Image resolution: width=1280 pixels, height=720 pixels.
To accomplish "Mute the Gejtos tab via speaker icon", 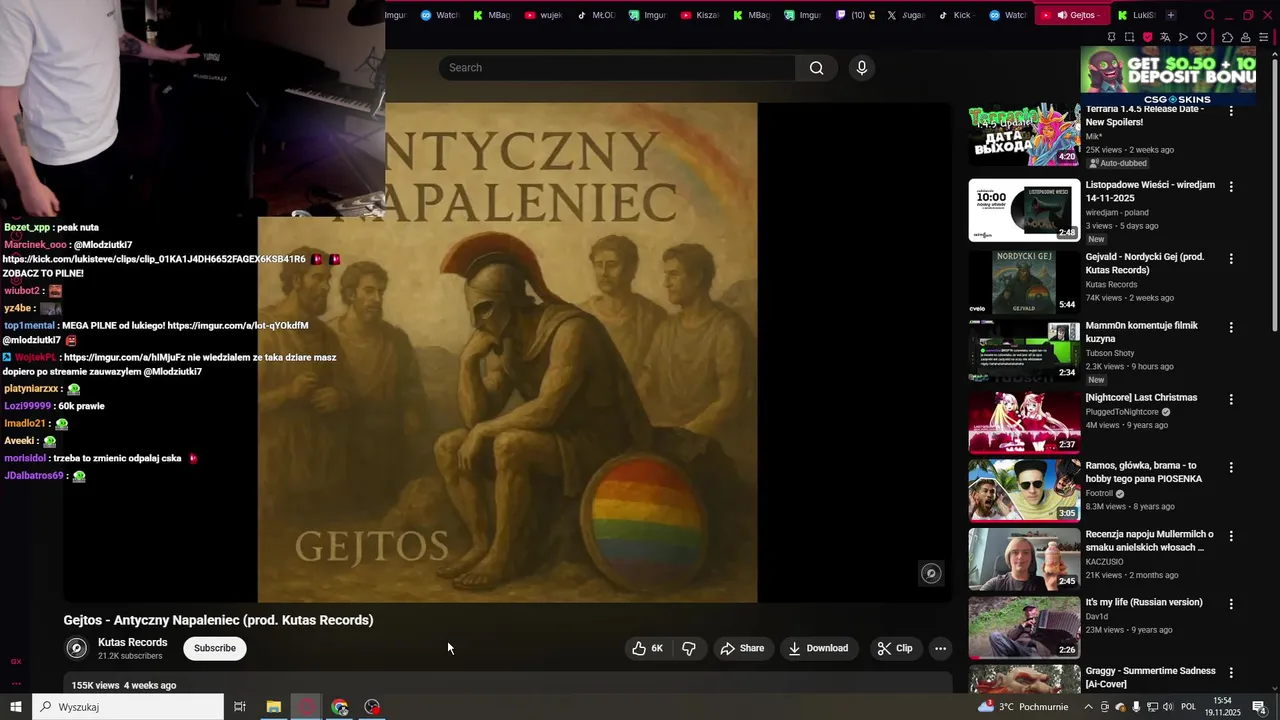I will pyautogui.click(x=1062, y=15).
